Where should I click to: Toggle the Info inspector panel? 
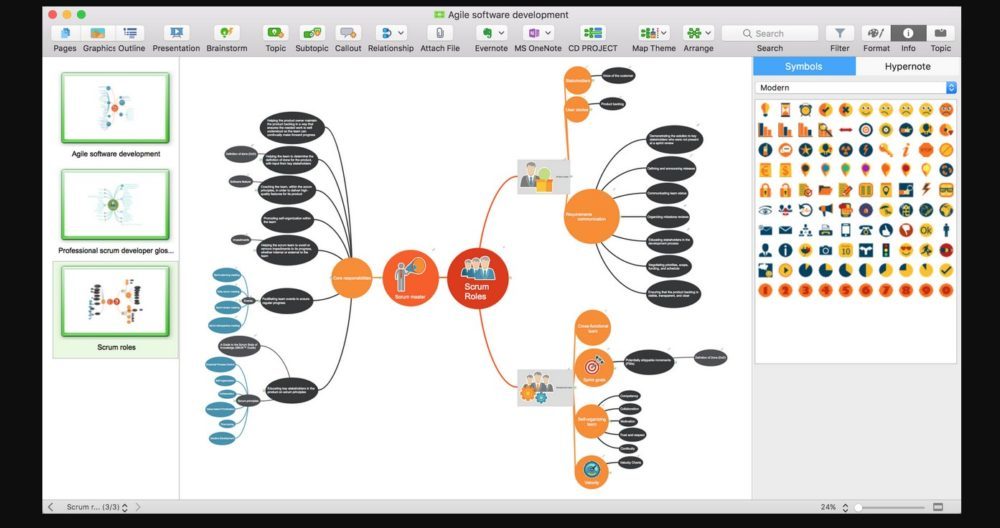click(908, 33)
